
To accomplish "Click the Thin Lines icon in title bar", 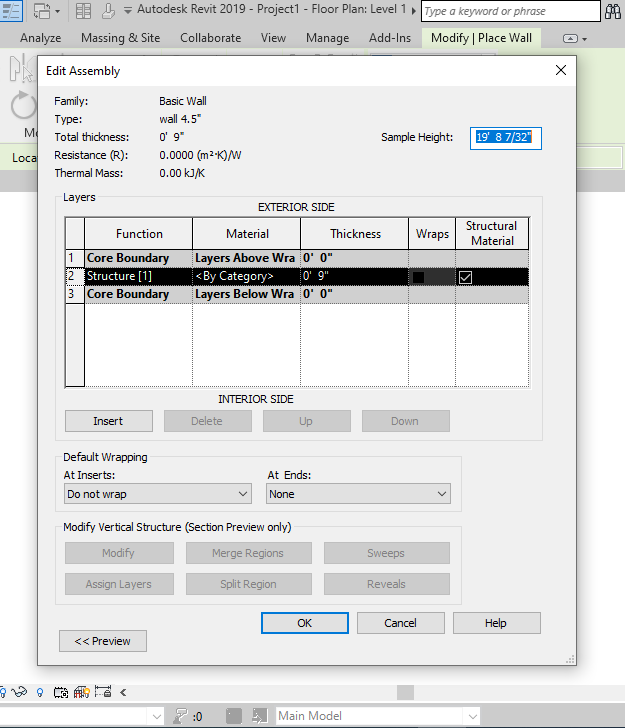I will pos(10,11).
